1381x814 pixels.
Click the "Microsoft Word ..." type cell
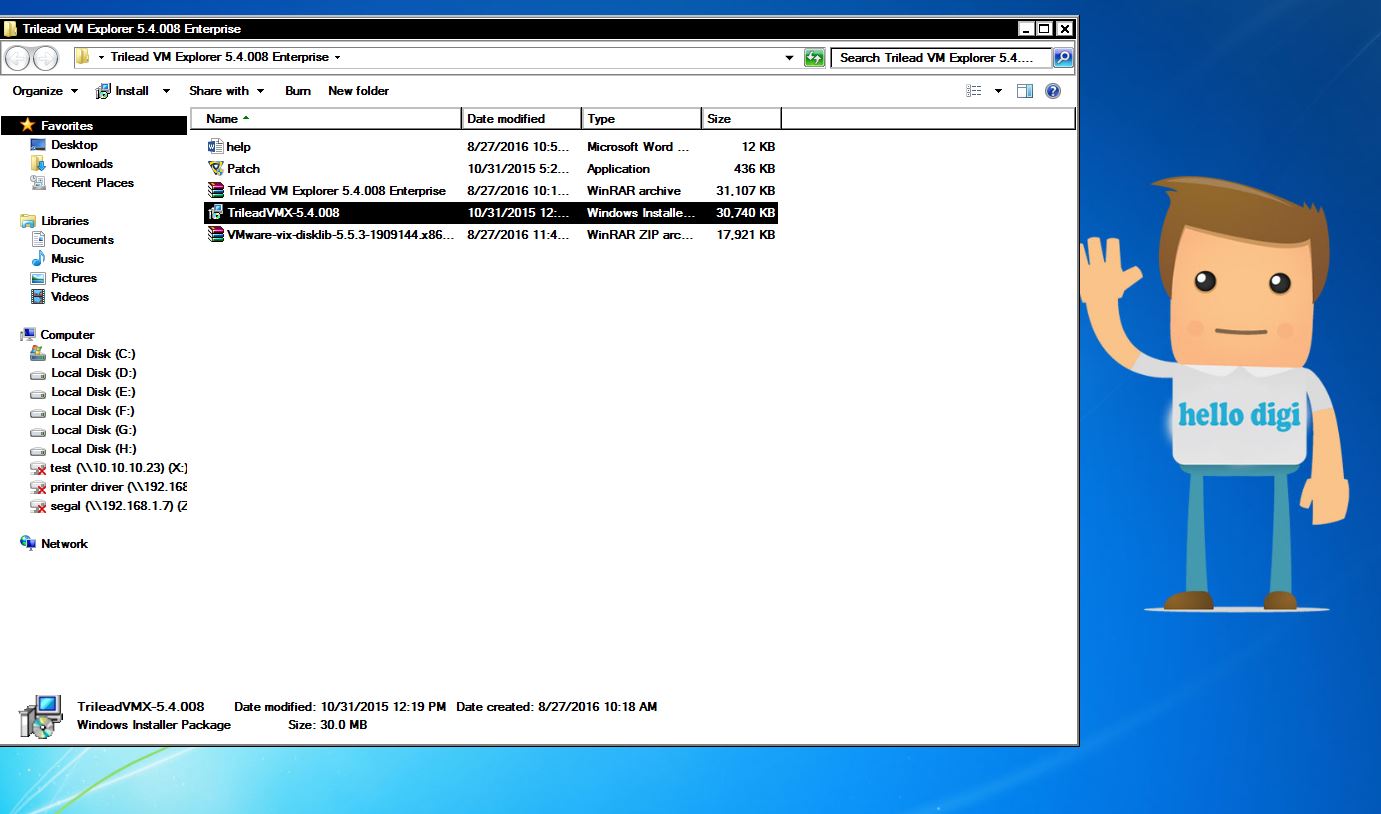[637, 147]
